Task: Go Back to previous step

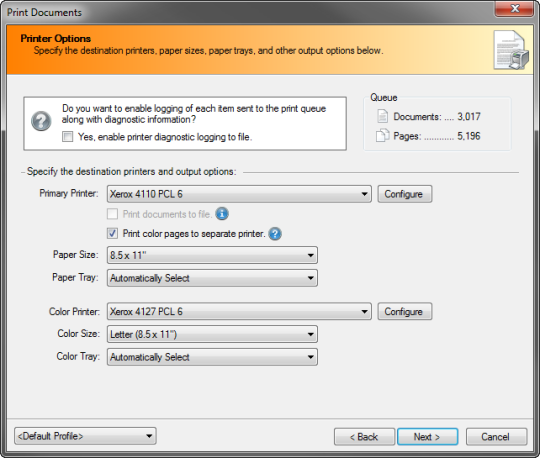Action: 364,437
